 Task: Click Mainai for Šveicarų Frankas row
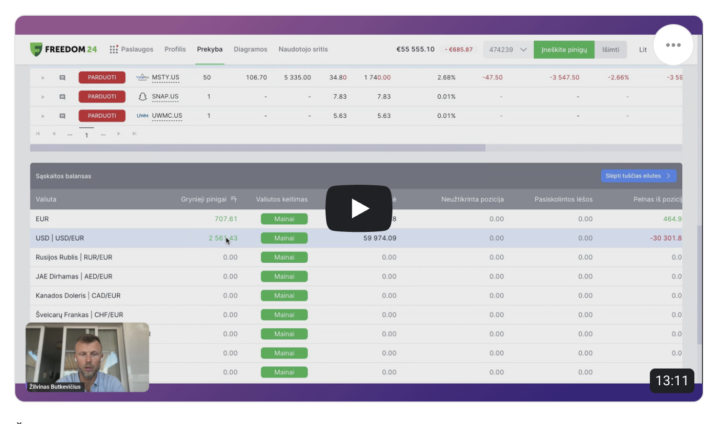coord(284,315)
